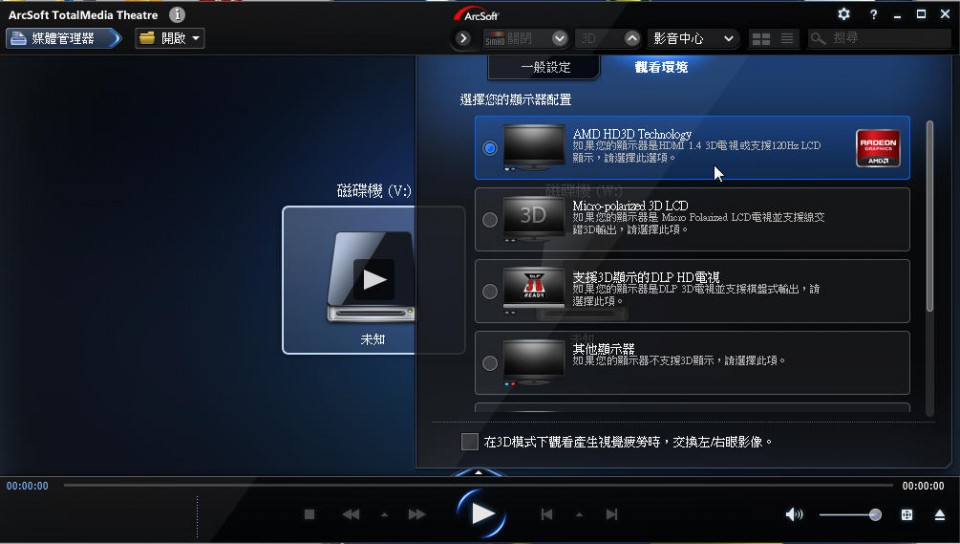Click the 3D monitor icon for Micro-polarized LCD
Viewport: 960px width, 544px height.
(534, 219)
